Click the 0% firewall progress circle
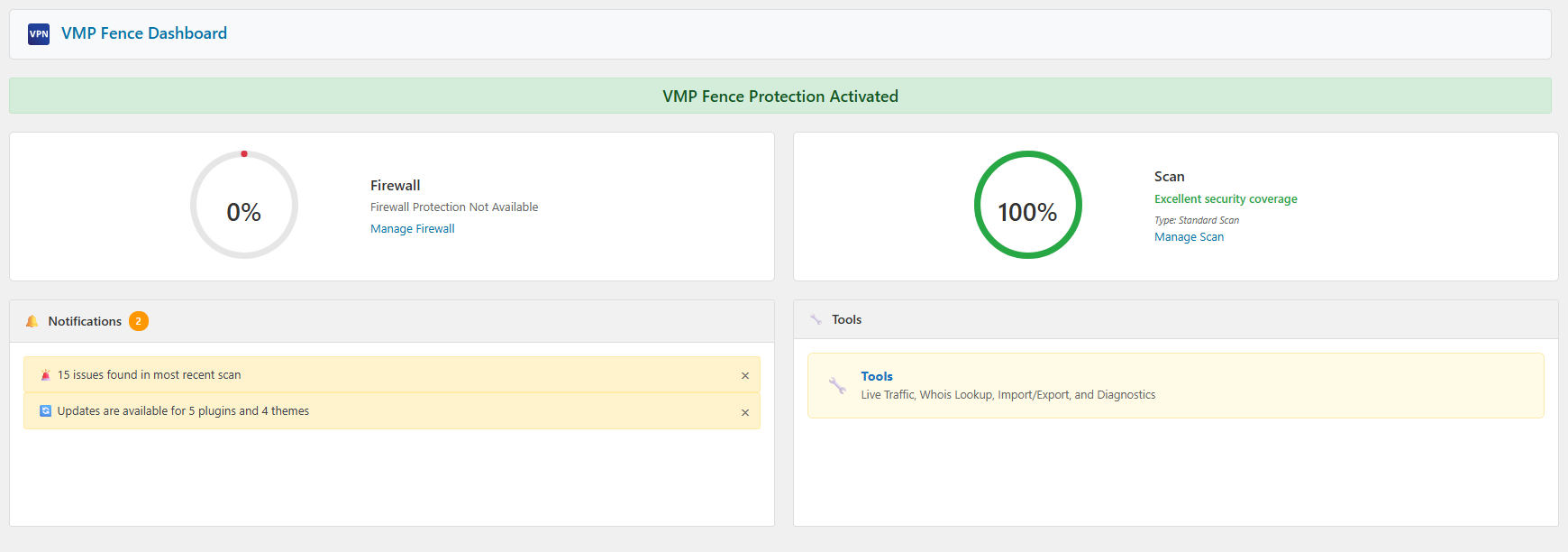Image resolution: width=1568 pixels, height=552 pixels. (x=244, y=205)
